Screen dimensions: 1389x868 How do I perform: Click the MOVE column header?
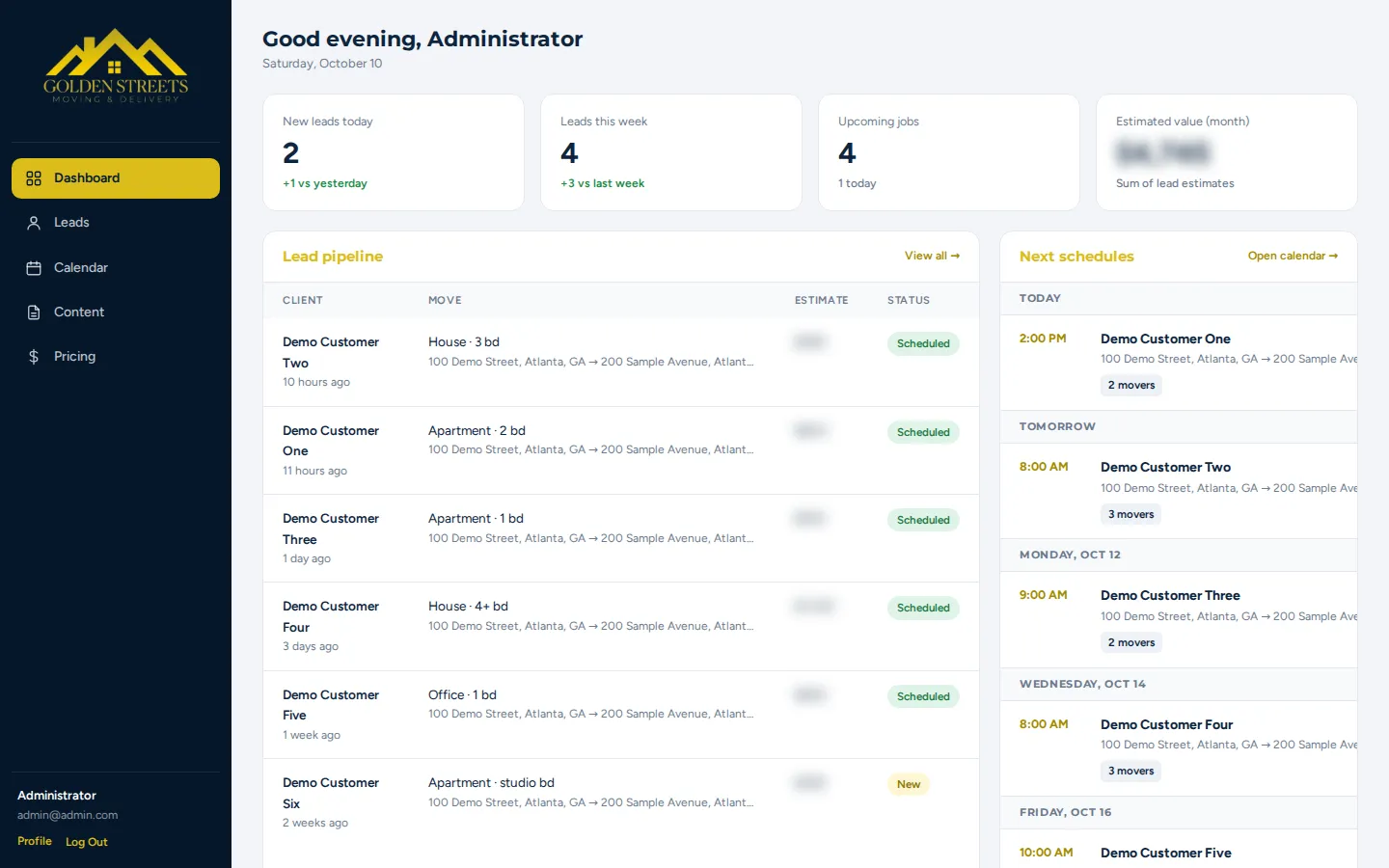click(x=445, y=300)
